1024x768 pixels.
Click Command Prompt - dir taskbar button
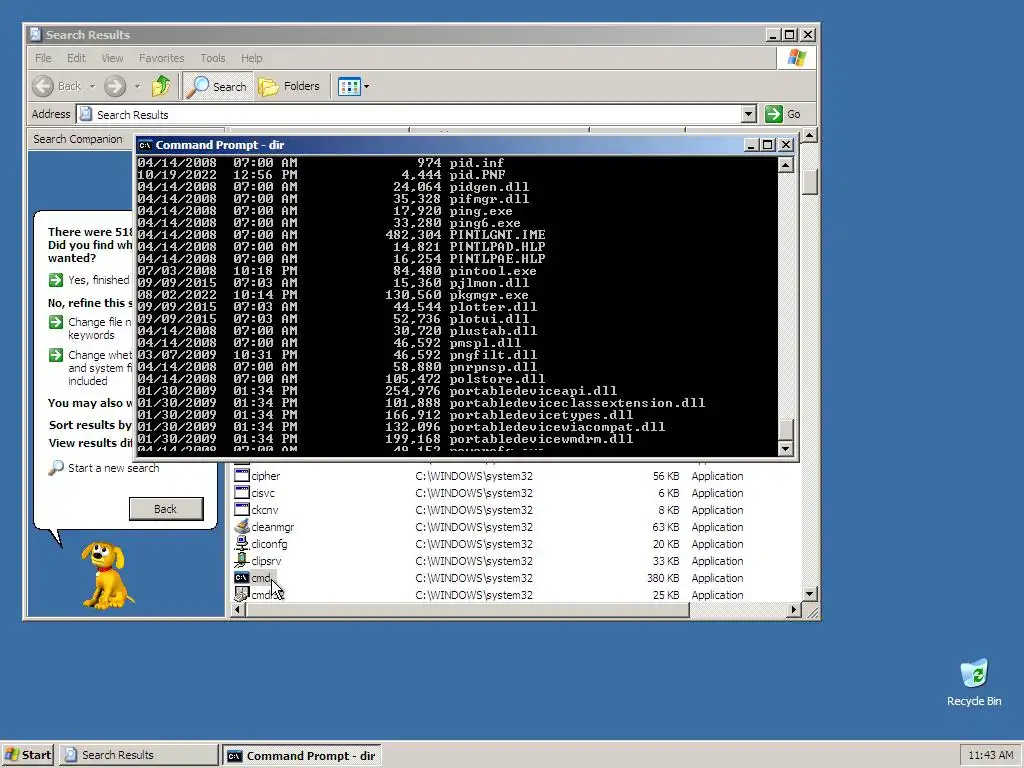pyautogui.click(x=302, y=756)
